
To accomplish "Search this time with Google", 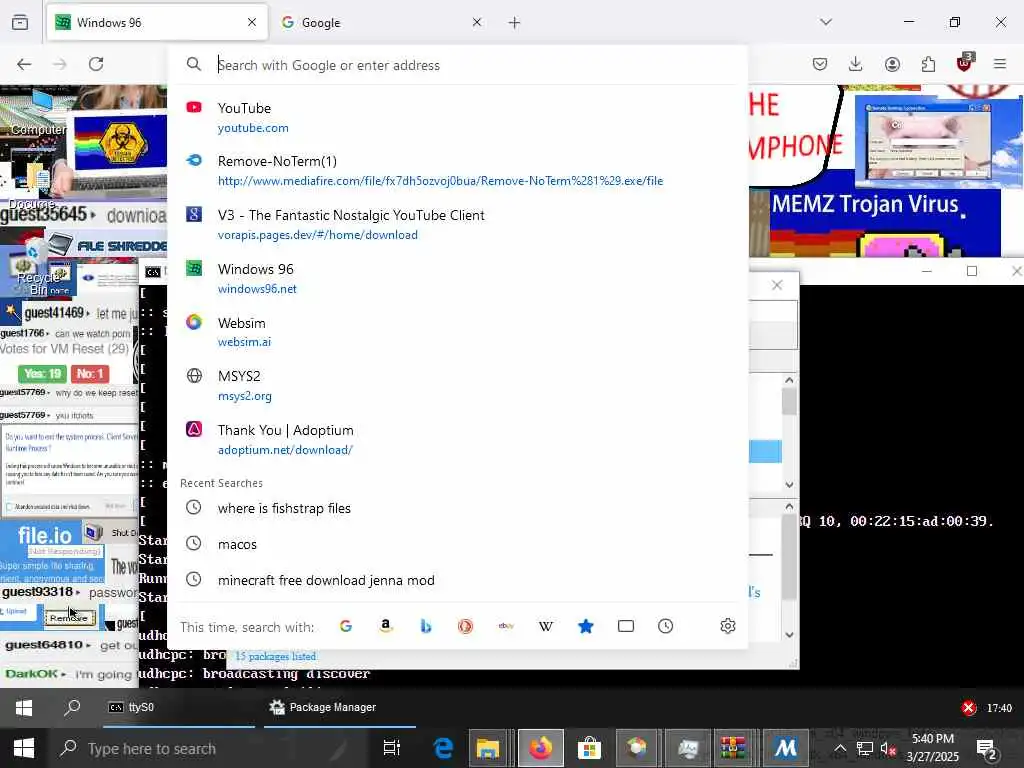I will click(x=346, y=626).
